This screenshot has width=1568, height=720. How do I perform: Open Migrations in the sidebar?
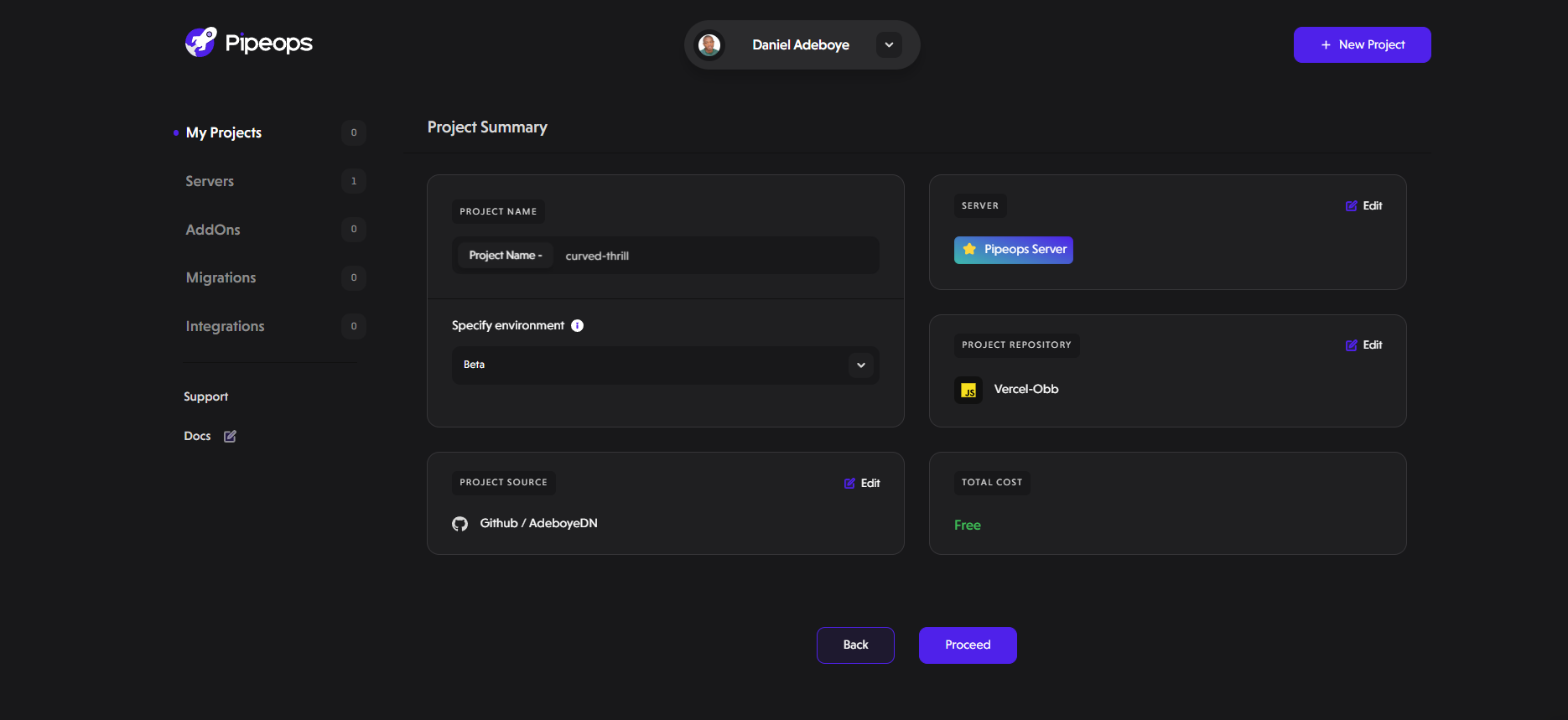click(x=221, y=277)
